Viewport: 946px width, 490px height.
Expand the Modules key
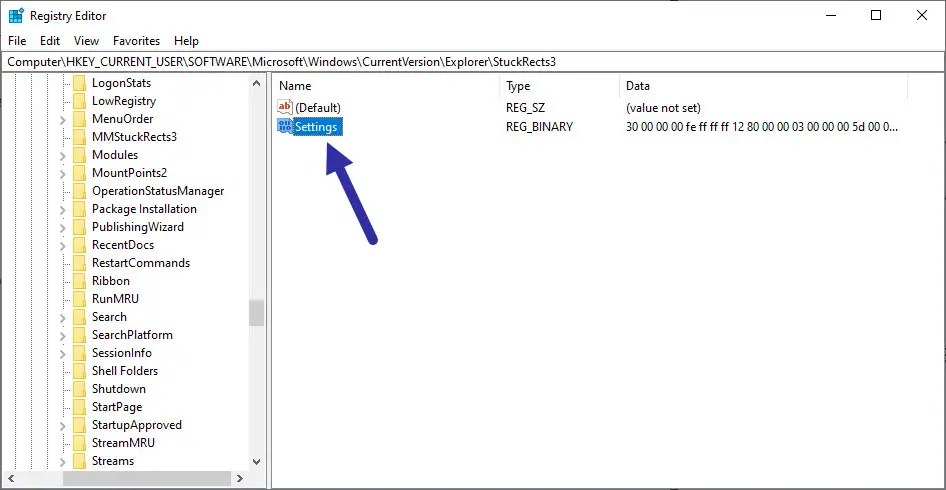click(63, 156)
